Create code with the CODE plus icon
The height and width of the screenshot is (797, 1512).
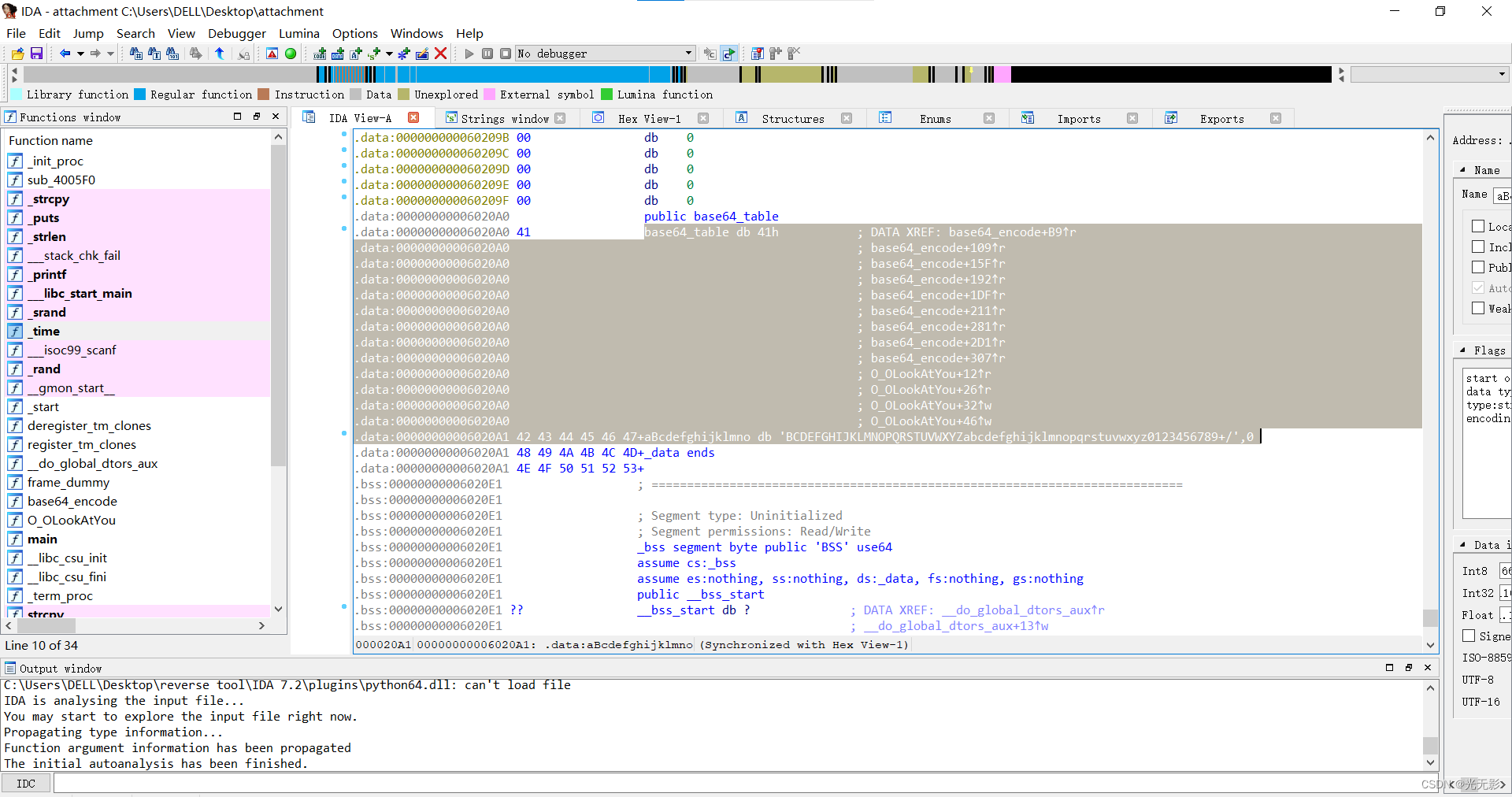pyautogui.click(x=319, y=54)
